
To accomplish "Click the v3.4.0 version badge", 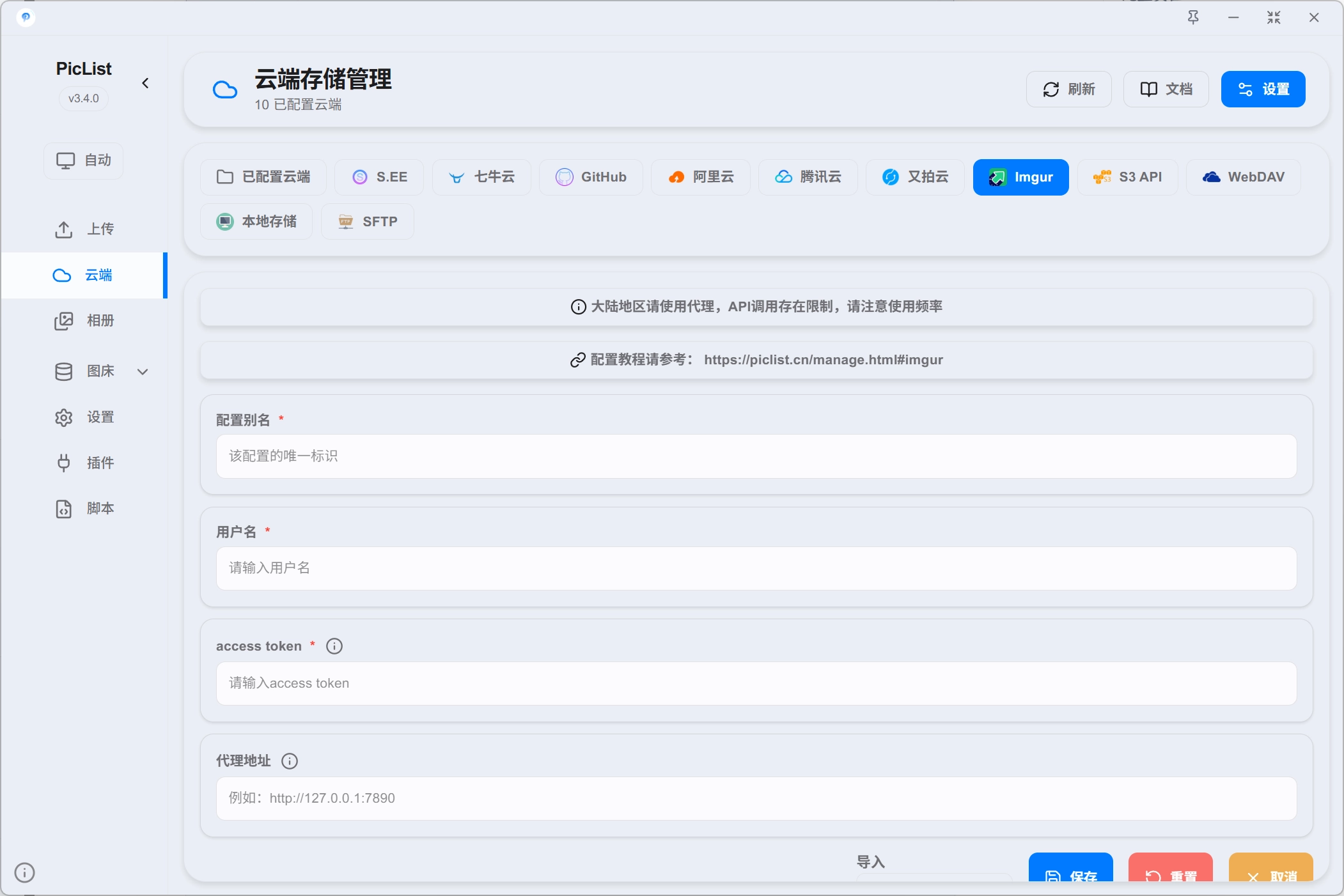I will pos(84,98).
